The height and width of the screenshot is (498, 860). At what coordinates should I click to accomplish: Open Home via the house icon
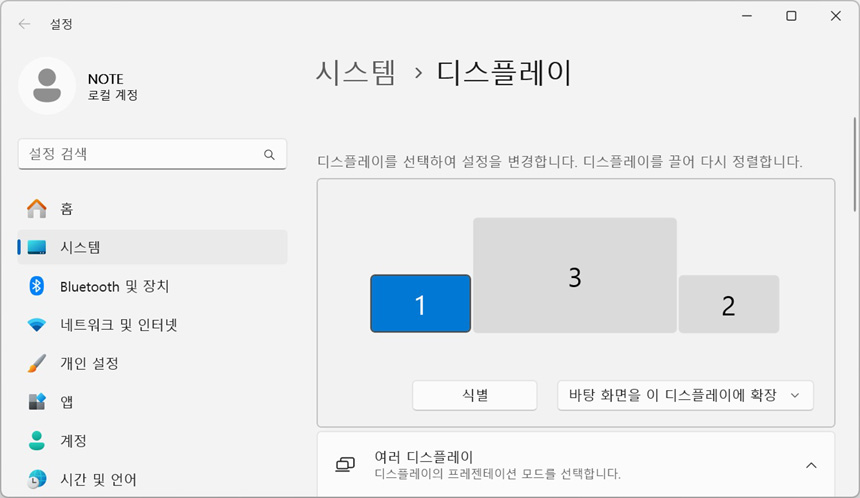[37, 208]
